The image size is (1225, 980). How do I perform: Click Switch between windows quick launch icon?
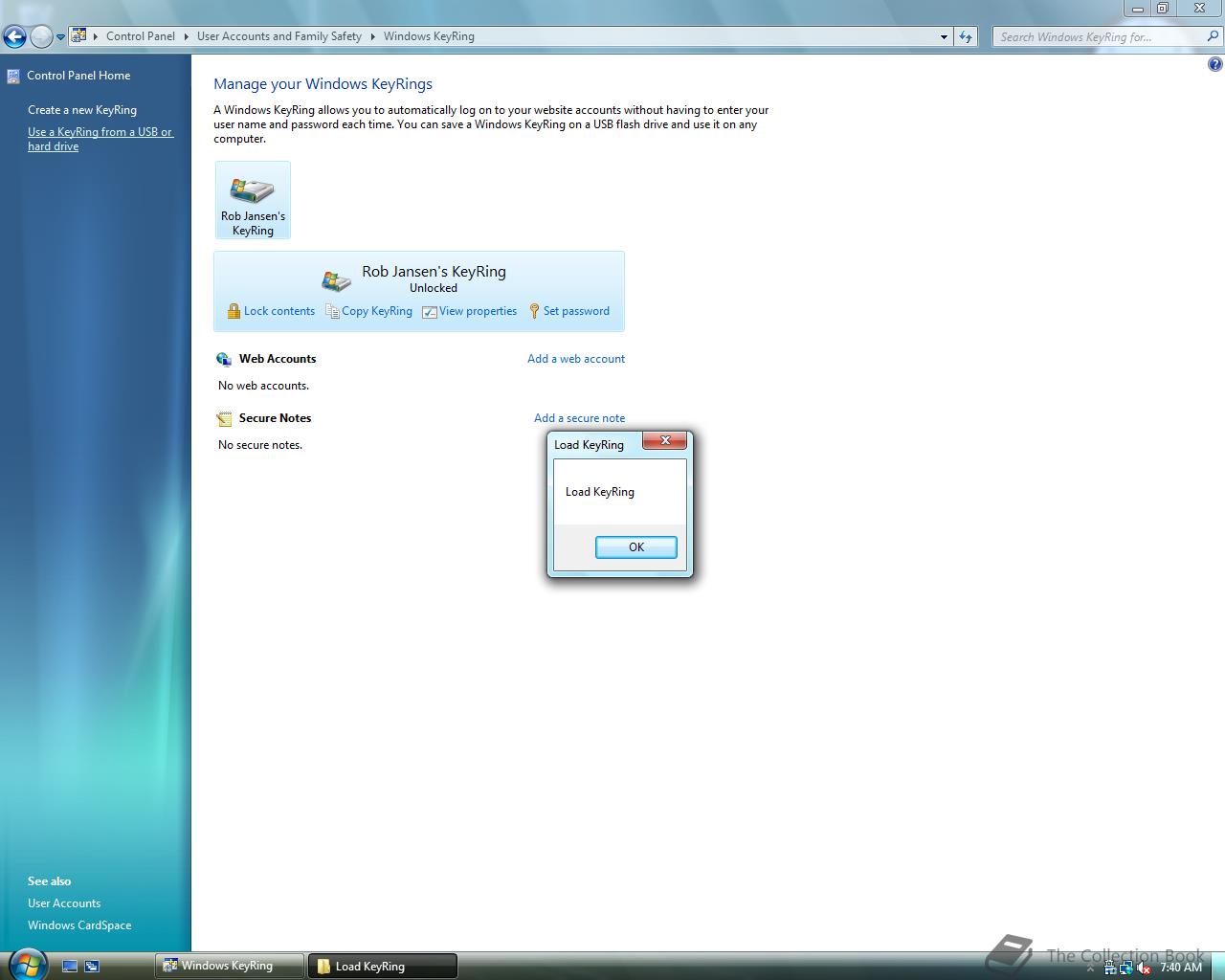pos(92,967)
